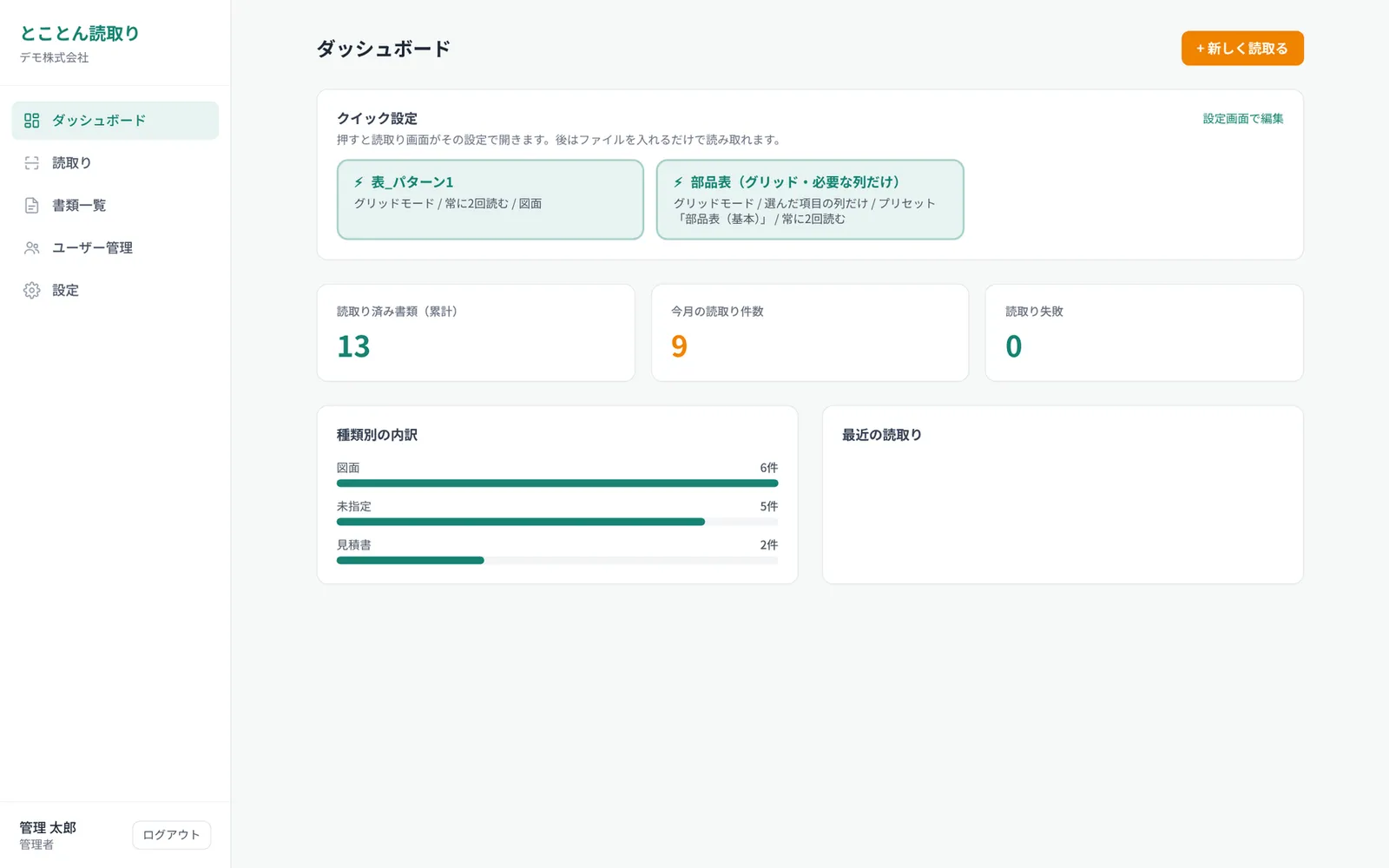
Task: Click the ログアウト button
Action: pyautogui.click(x=172, y=835)
